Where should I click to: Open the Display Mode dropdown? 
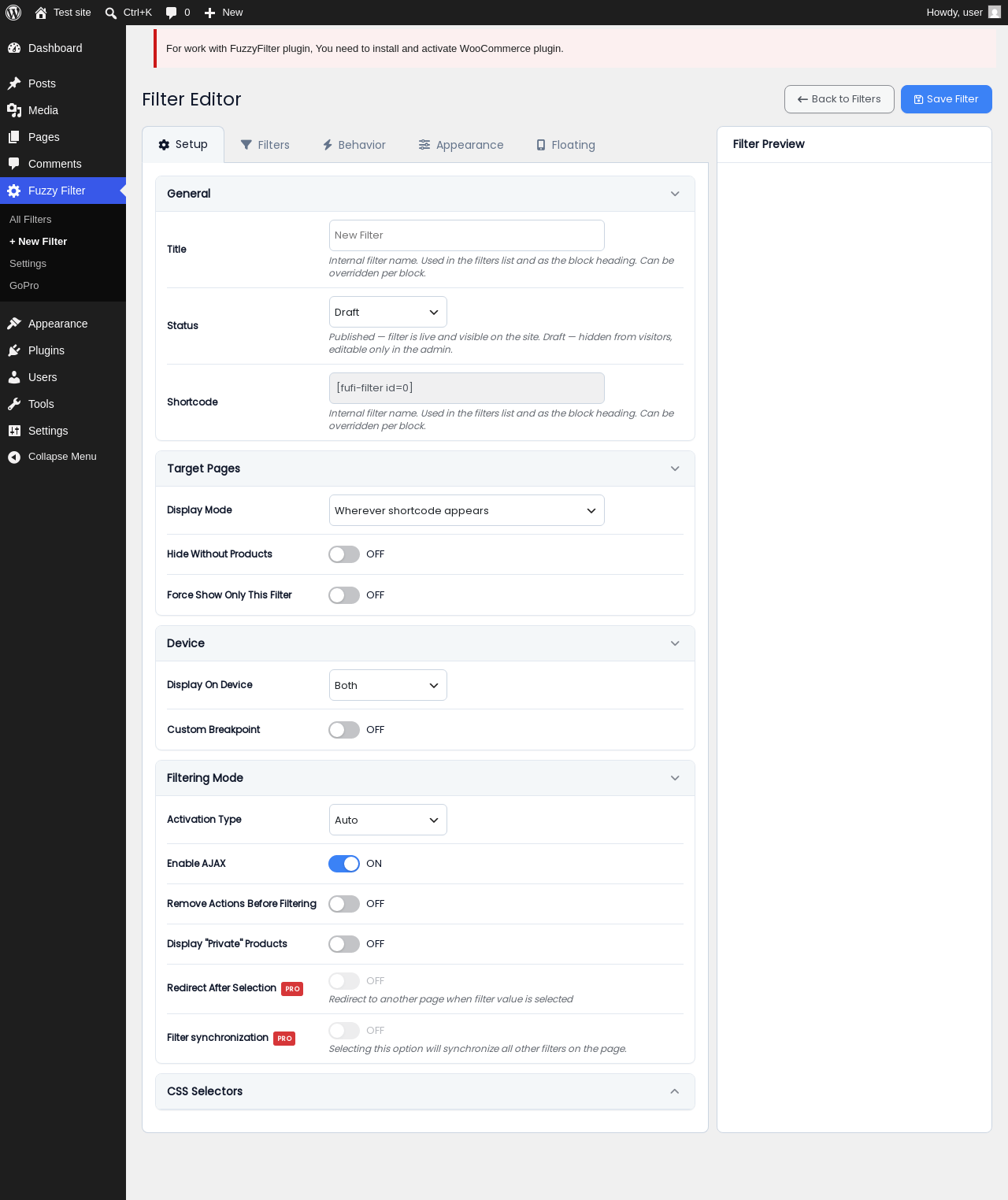[x=467, y=510]
